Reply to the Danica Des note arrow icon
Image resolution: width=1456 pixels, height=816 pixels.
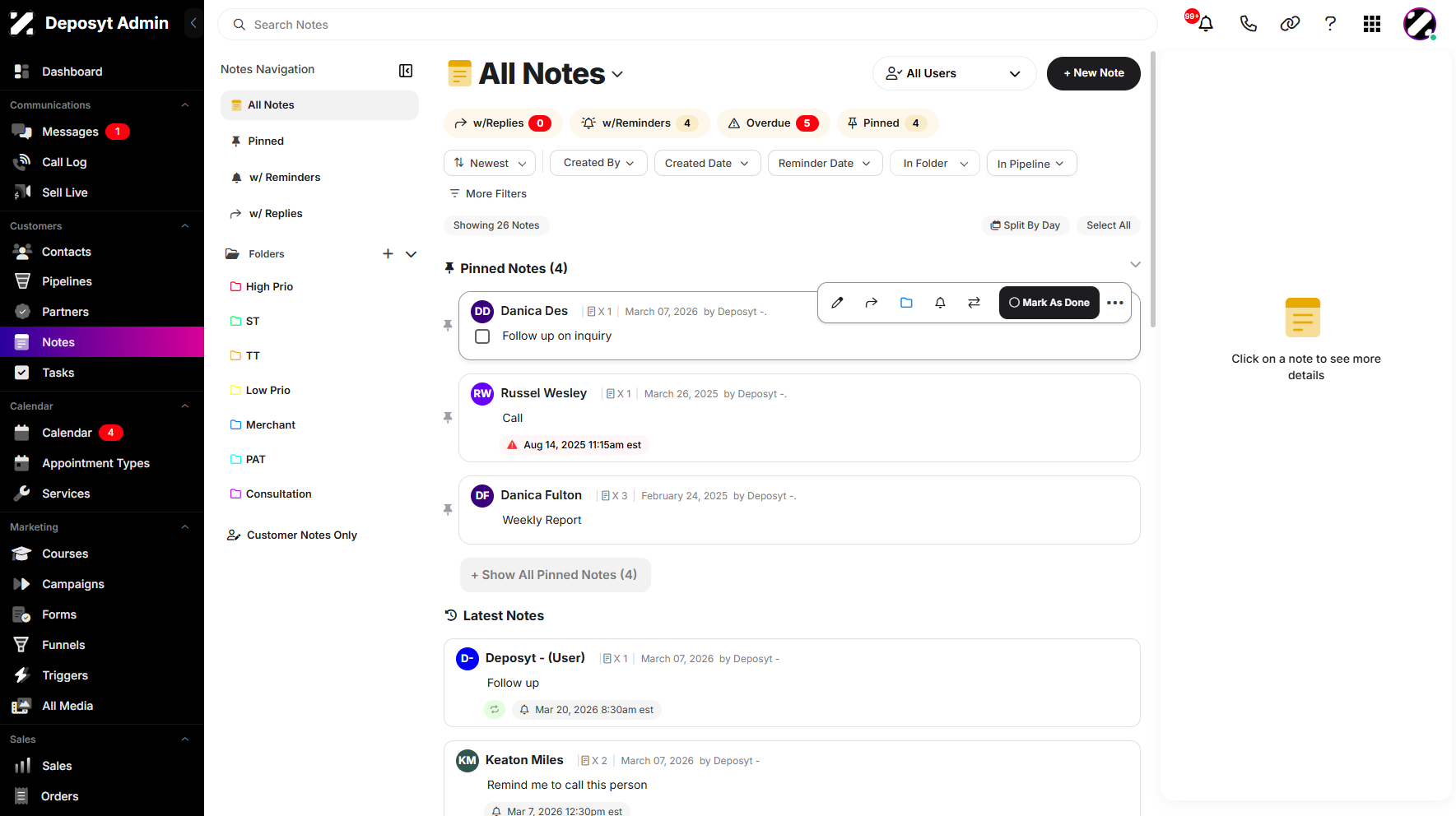[x=872, y=303]
